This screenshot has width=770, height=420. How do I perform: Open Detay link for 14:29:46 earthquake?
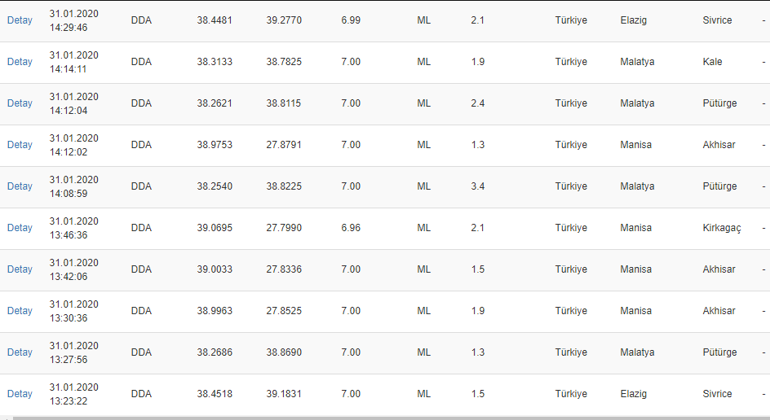(x=20, y=21)
